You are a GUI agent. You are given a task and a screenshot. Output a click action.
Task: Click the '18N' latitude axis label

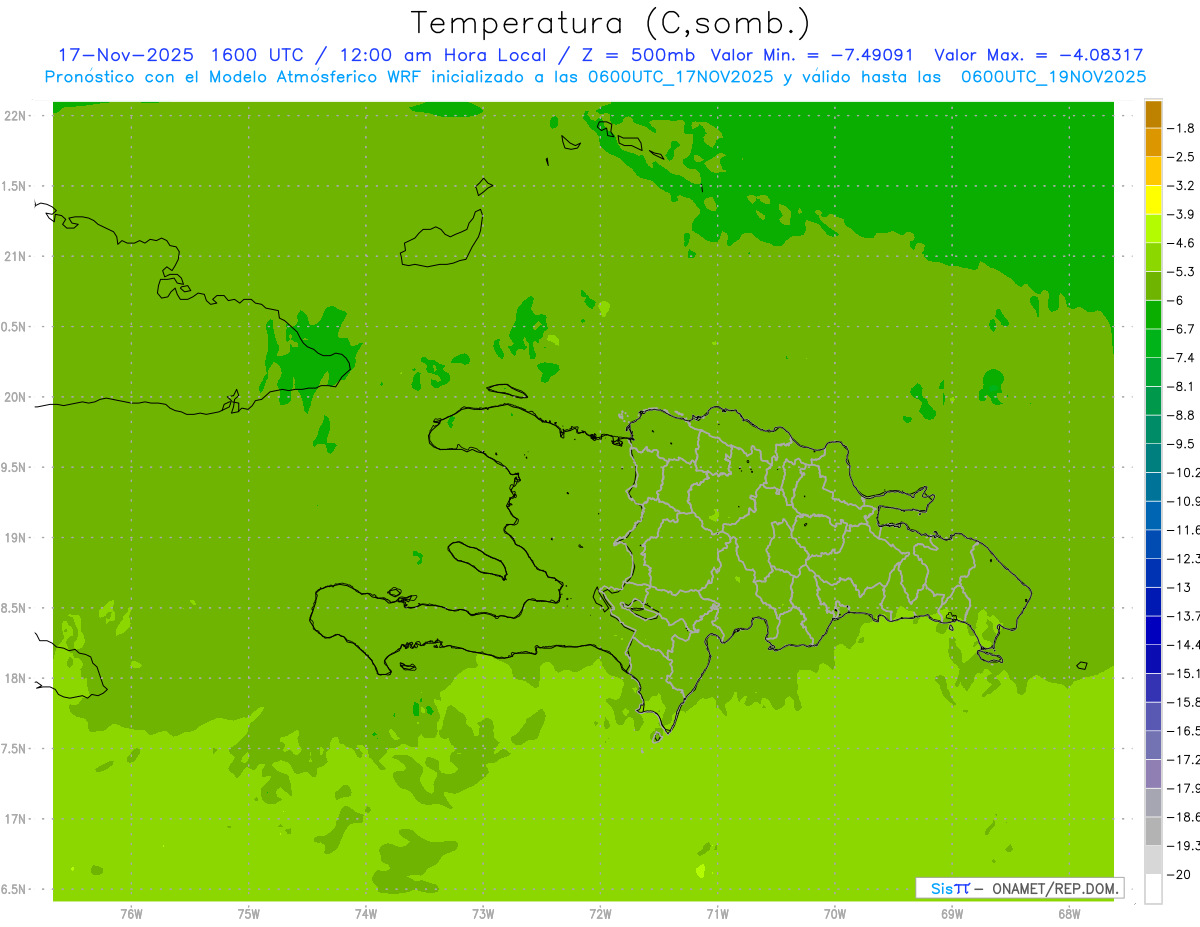(x=15, y=679)
